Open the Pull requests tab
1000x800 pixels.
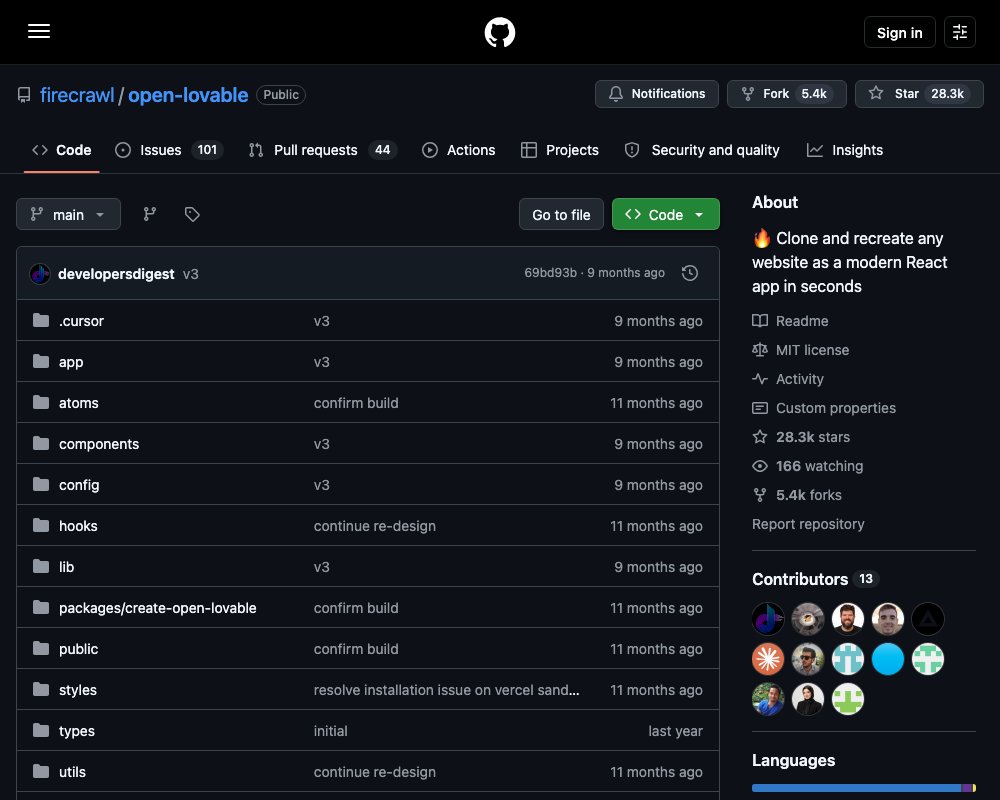coord(322,150)
